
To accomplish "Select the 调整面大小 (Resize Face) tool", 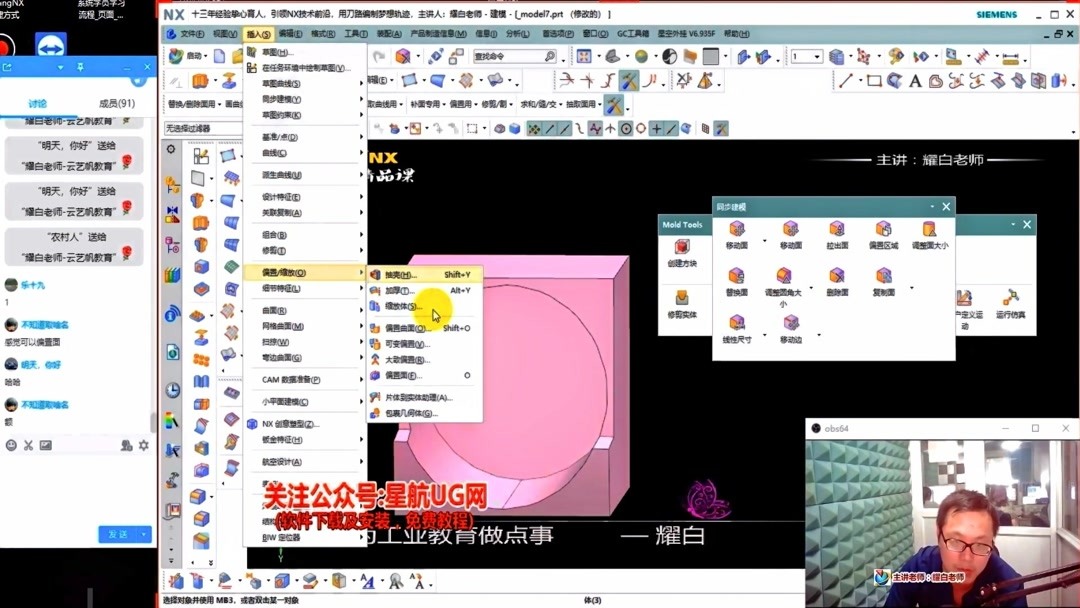I will (x=928, y=231).
